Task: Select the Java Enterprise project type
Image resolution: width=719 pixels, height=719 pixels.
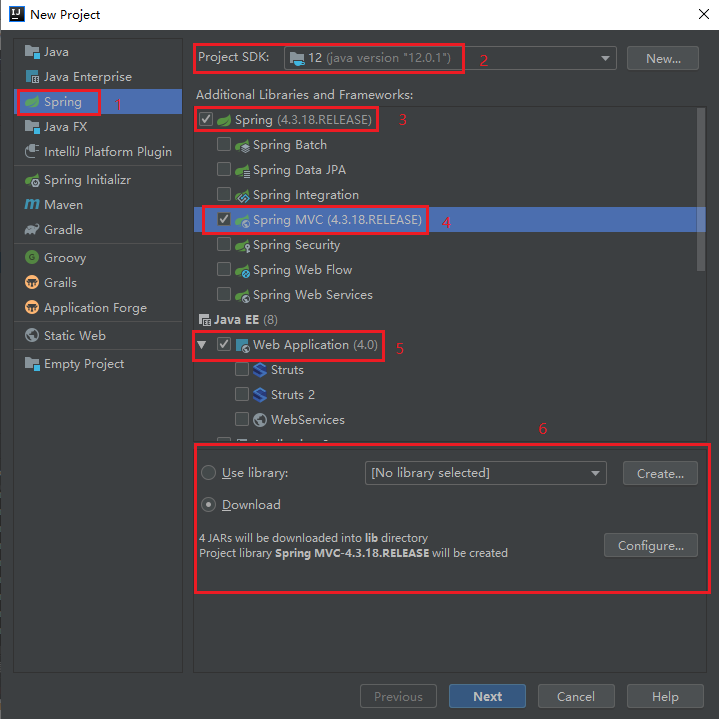Action: (98, 77)
